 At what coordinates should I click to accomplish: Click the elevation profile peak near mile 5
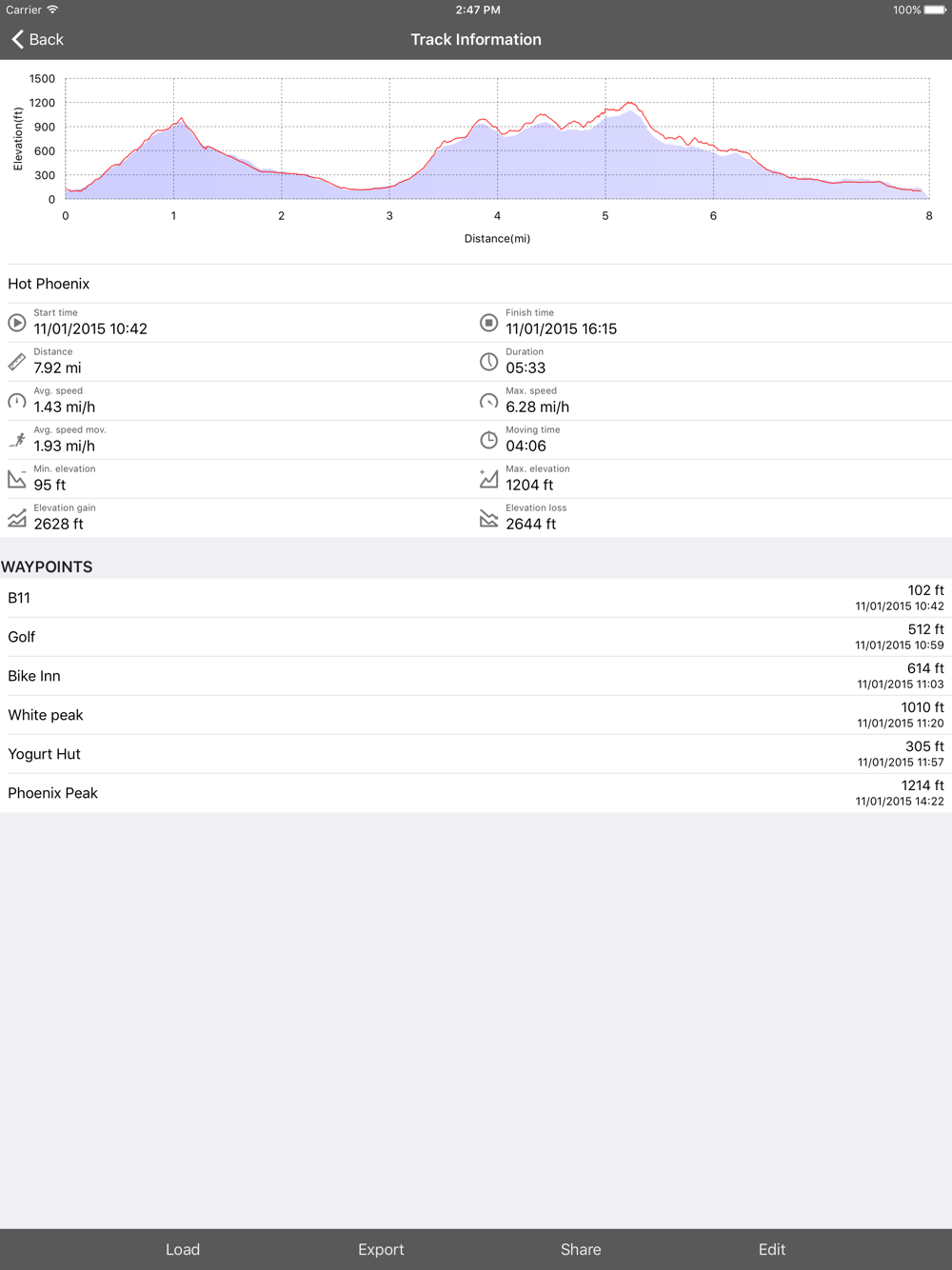pos(629,104)
